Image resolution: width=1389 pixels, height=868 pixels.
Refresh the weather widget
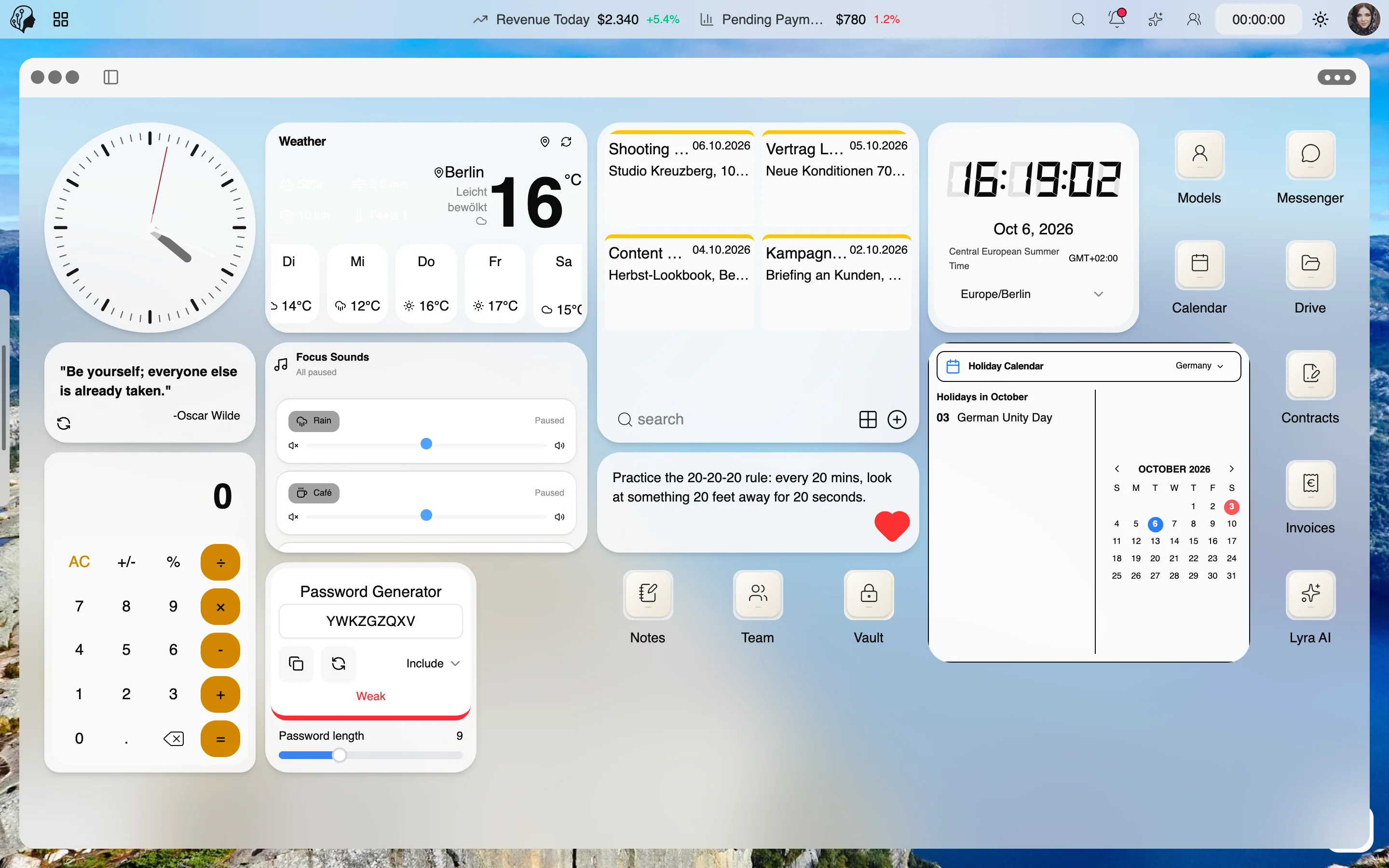[x=566, y=142]
